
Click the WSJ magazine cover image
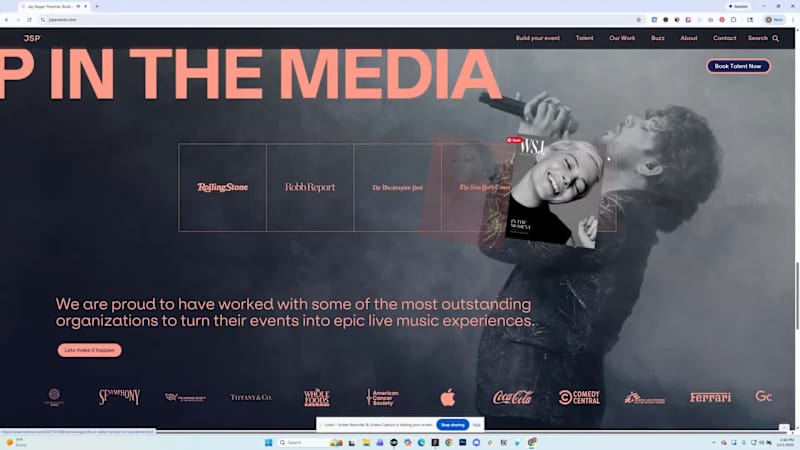(x=555, y=194)
